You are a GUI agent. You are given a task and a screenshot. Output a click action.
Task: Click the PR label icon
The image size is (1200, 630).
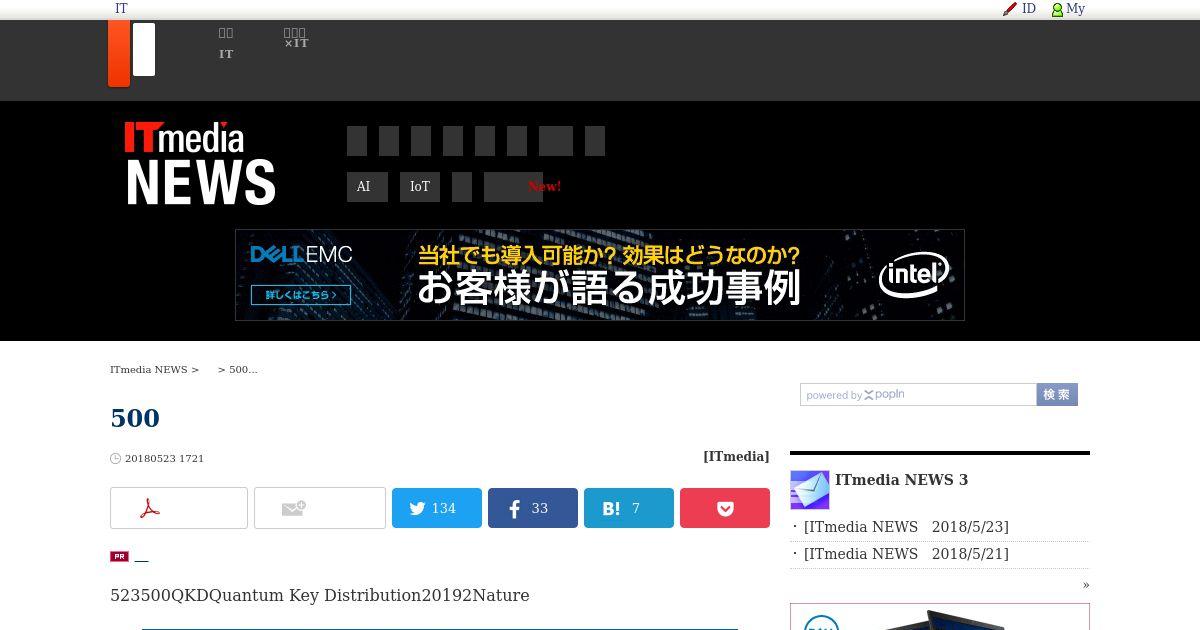tap(119, 556)
